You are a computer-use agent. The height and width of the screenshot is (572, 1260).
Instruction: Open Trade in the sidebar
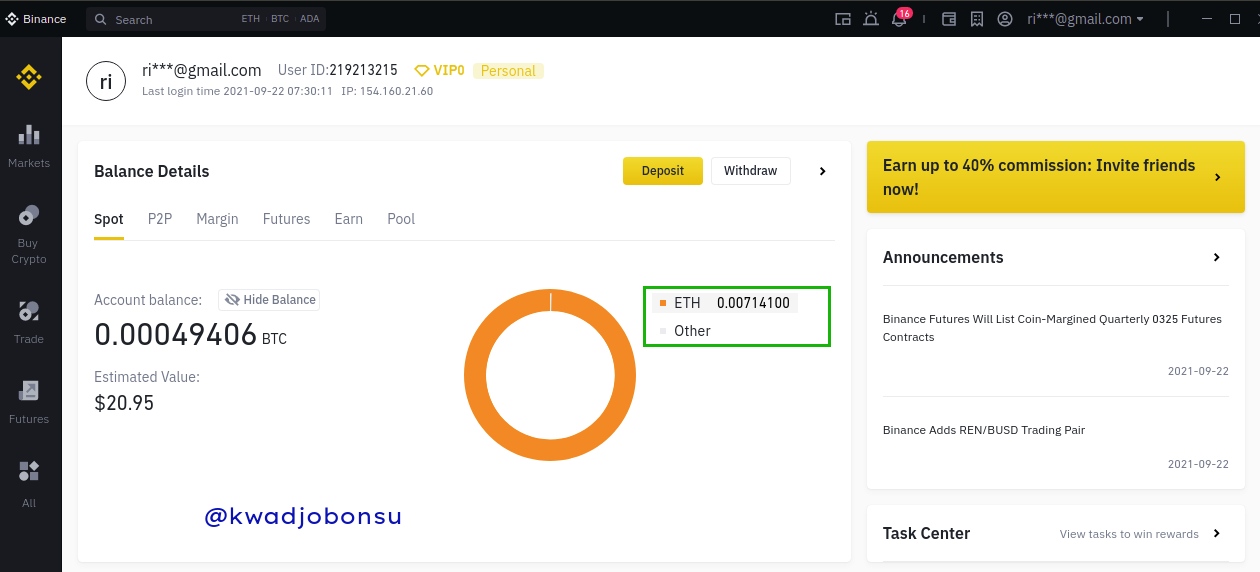(x=29, y=322)
